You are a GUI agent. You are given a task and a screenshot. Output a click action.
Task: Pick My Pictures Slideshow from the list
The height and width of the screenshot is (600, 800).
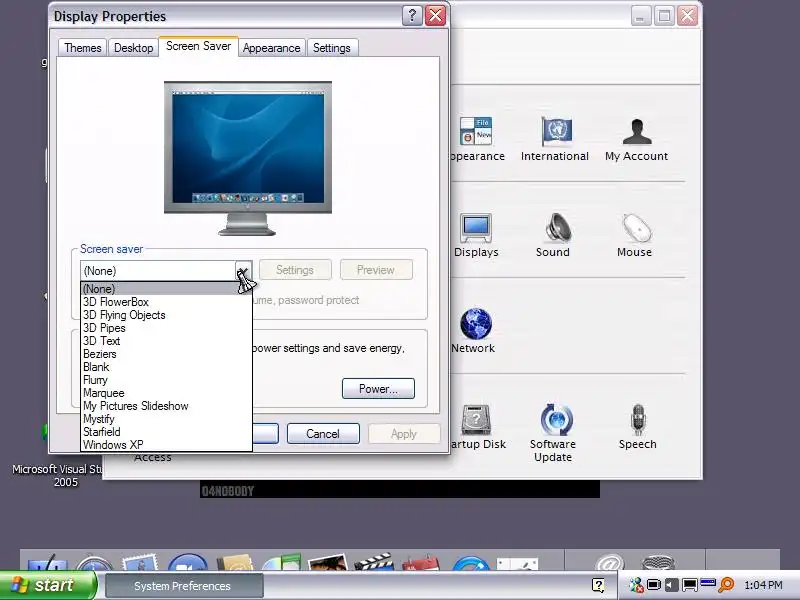click(x=166, y=406)
